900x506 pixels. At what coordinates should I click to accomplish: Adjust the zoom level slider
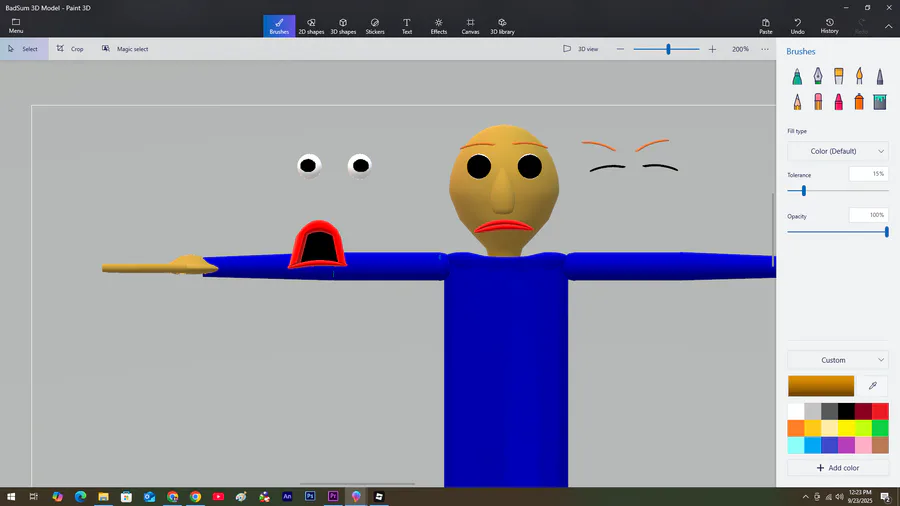(668, 49)
